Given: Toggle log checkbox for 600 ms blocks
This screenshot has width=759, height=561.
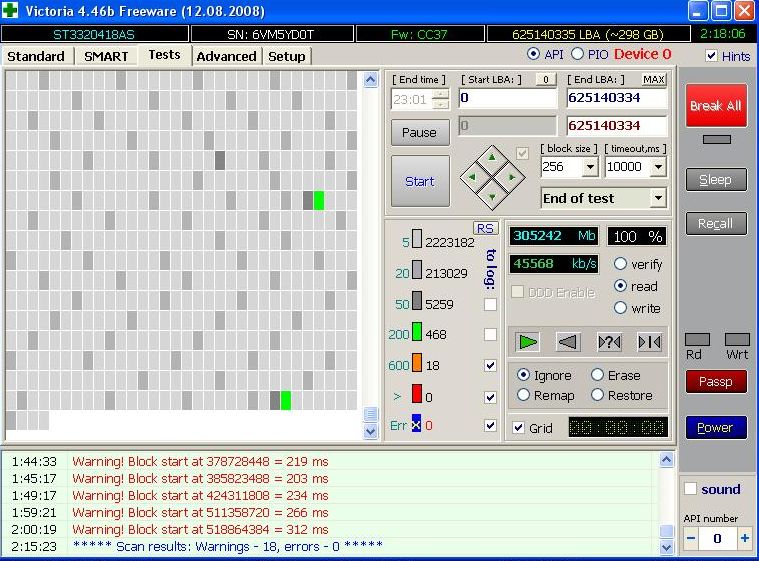Looking at the screenshot, I should point(490,365).
